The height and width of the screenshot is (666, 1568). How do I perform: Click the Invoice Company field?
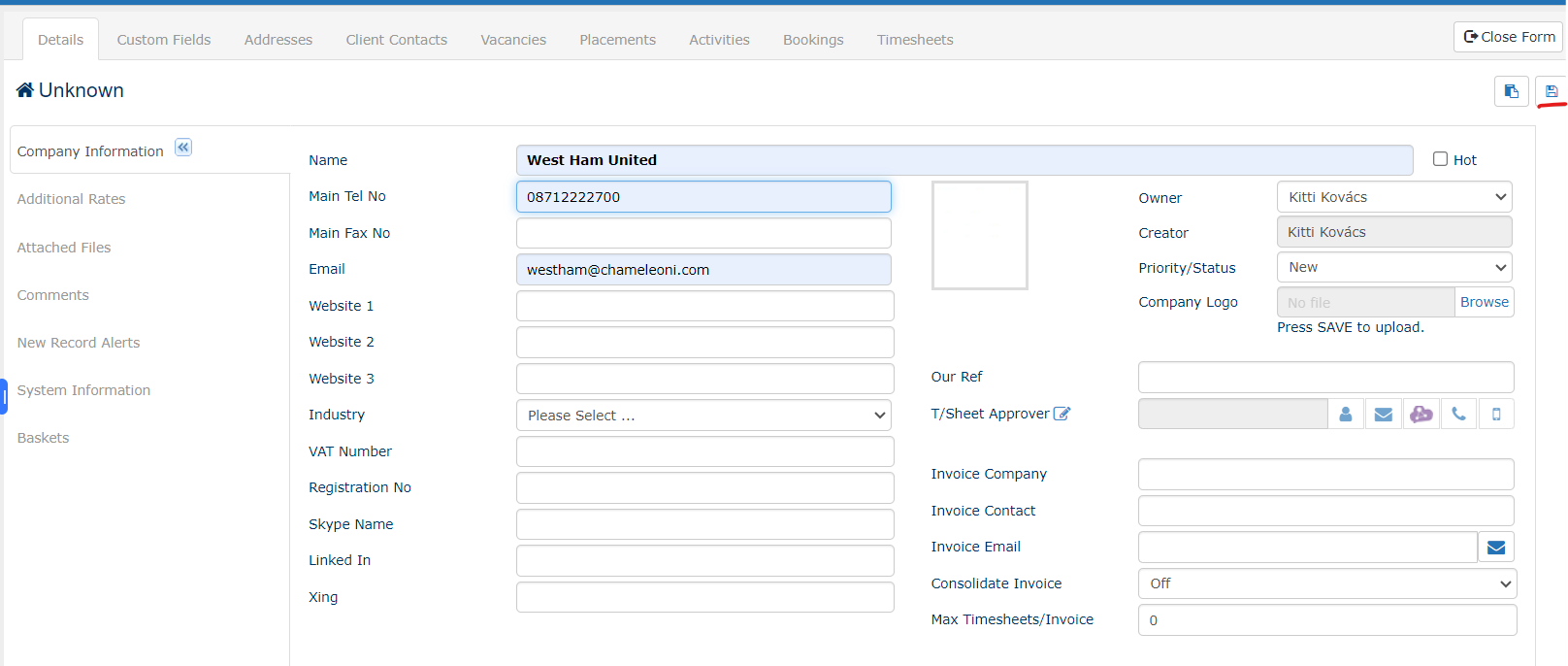(x=1326, y=475)
